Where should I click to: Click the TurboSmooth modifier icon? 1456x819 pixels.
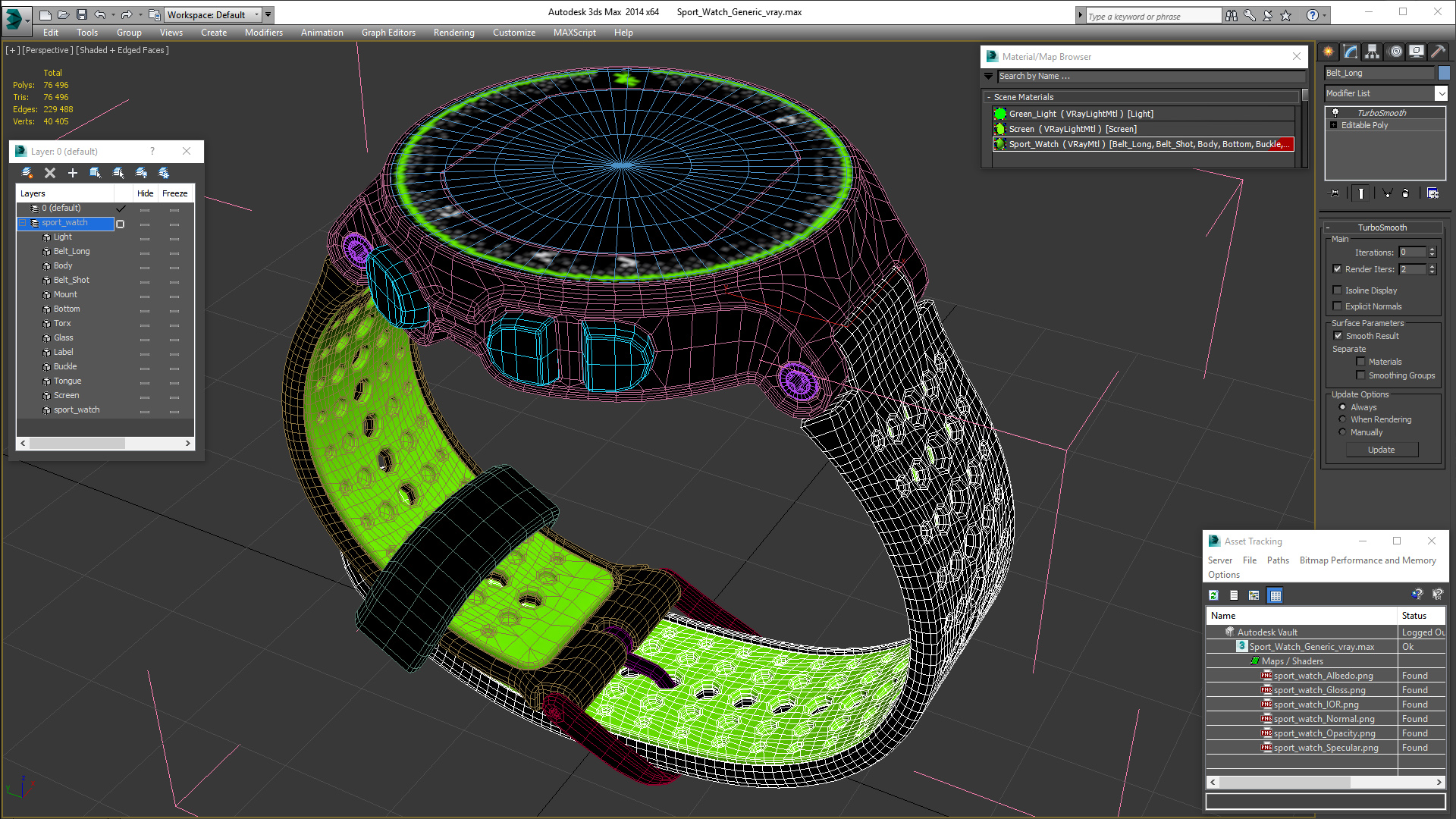click(1334, 112)
